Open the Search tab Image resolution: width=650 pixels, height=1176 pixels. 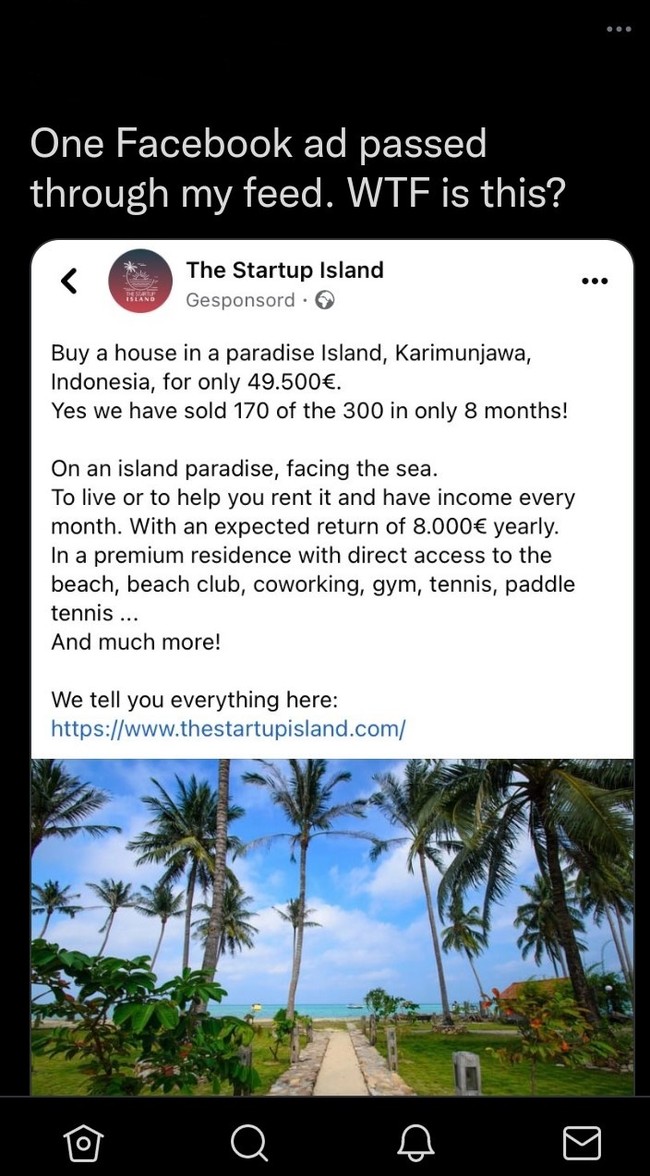point(248,1141)
